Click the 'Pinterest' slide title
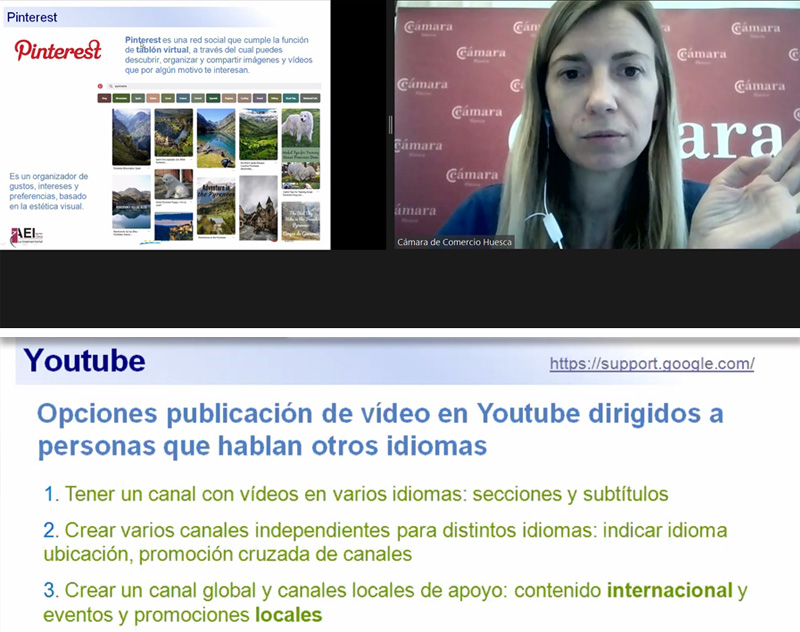The height and width of the screenshot is (632, 800). (32, 17)
